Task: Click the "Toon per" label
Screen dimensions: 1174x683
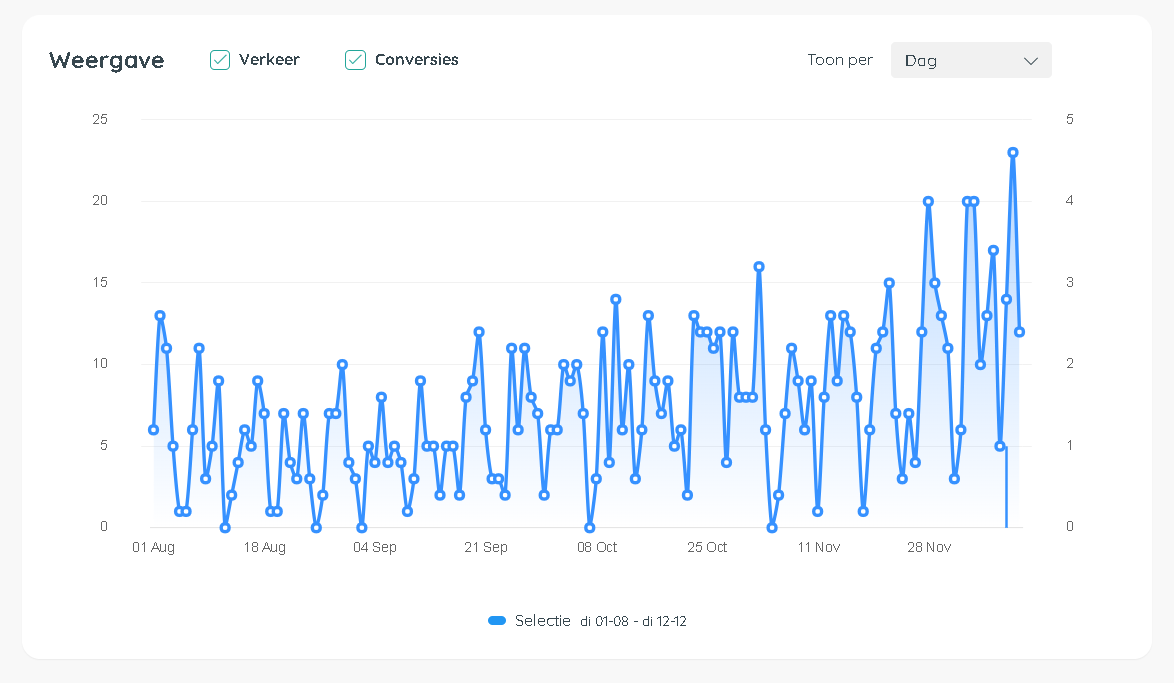Action: coord(840,60)
